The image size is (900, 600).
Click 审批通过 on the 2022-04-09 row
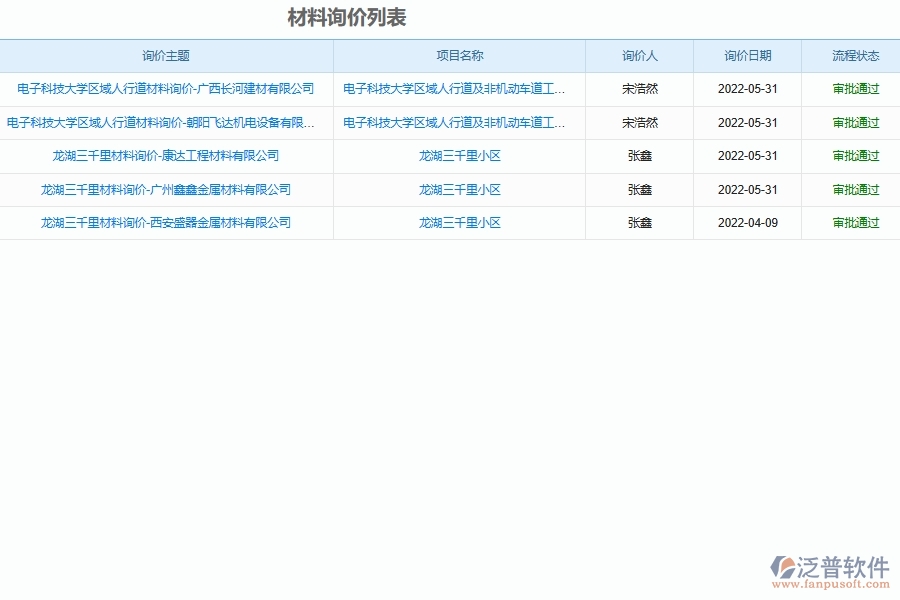[x=851, y=222]
